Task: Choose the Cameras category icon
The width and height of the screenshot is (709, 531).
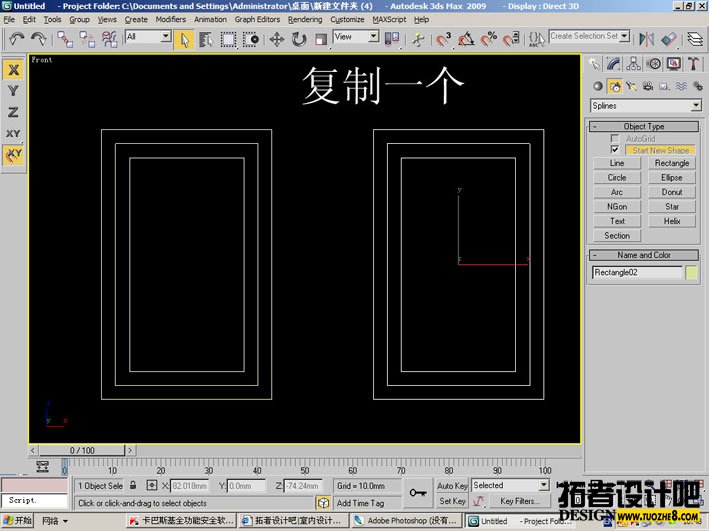Action: pos(650,87)
